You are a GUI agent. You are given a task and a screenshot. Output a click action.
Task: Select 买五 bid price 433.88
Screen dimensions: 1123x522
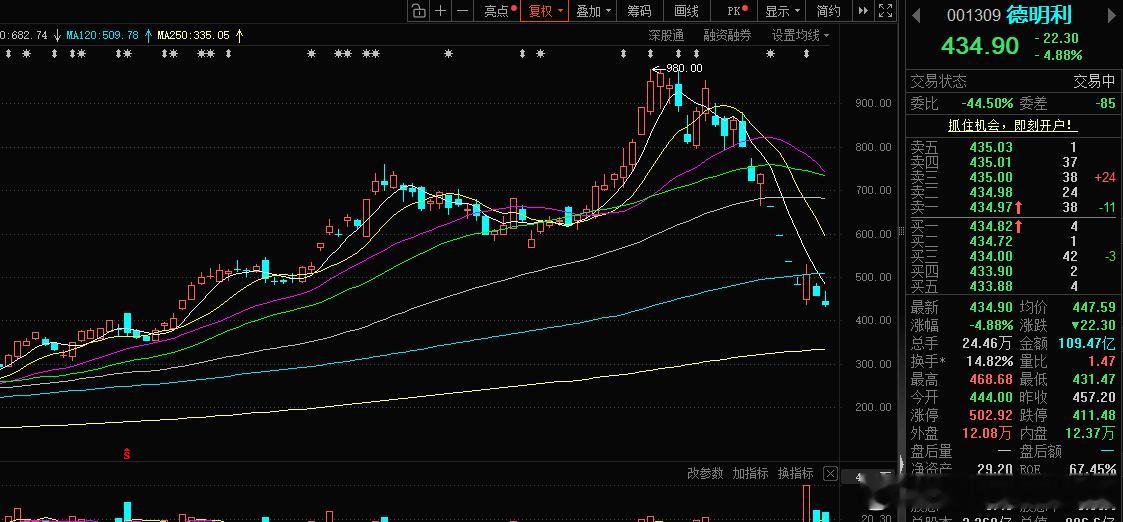pos(991,286)
